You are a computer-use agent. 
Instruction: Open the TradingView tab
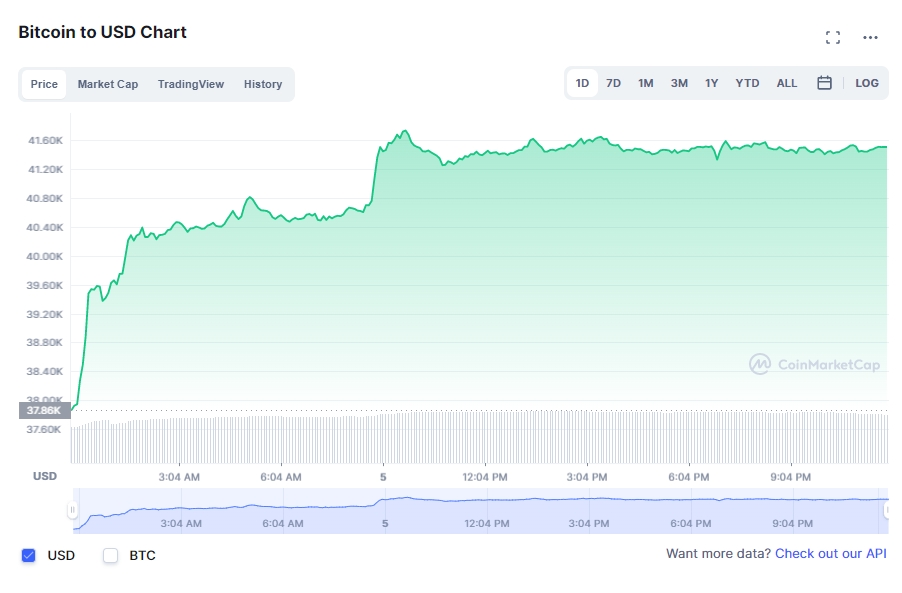coord(191,84)
